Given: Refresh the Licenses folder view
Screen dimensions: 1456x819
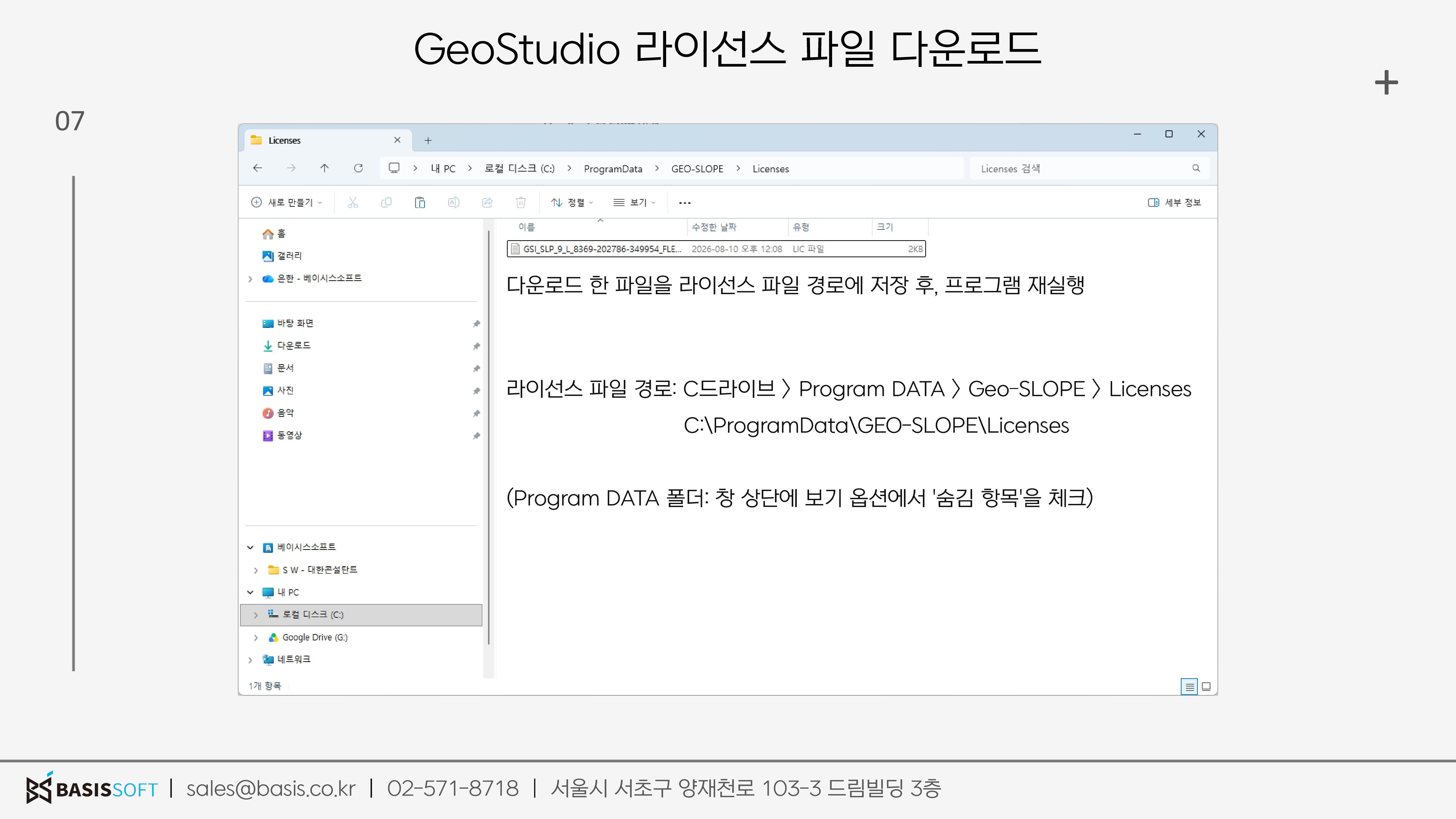Looking at the screenshot, I should point(358,168).
